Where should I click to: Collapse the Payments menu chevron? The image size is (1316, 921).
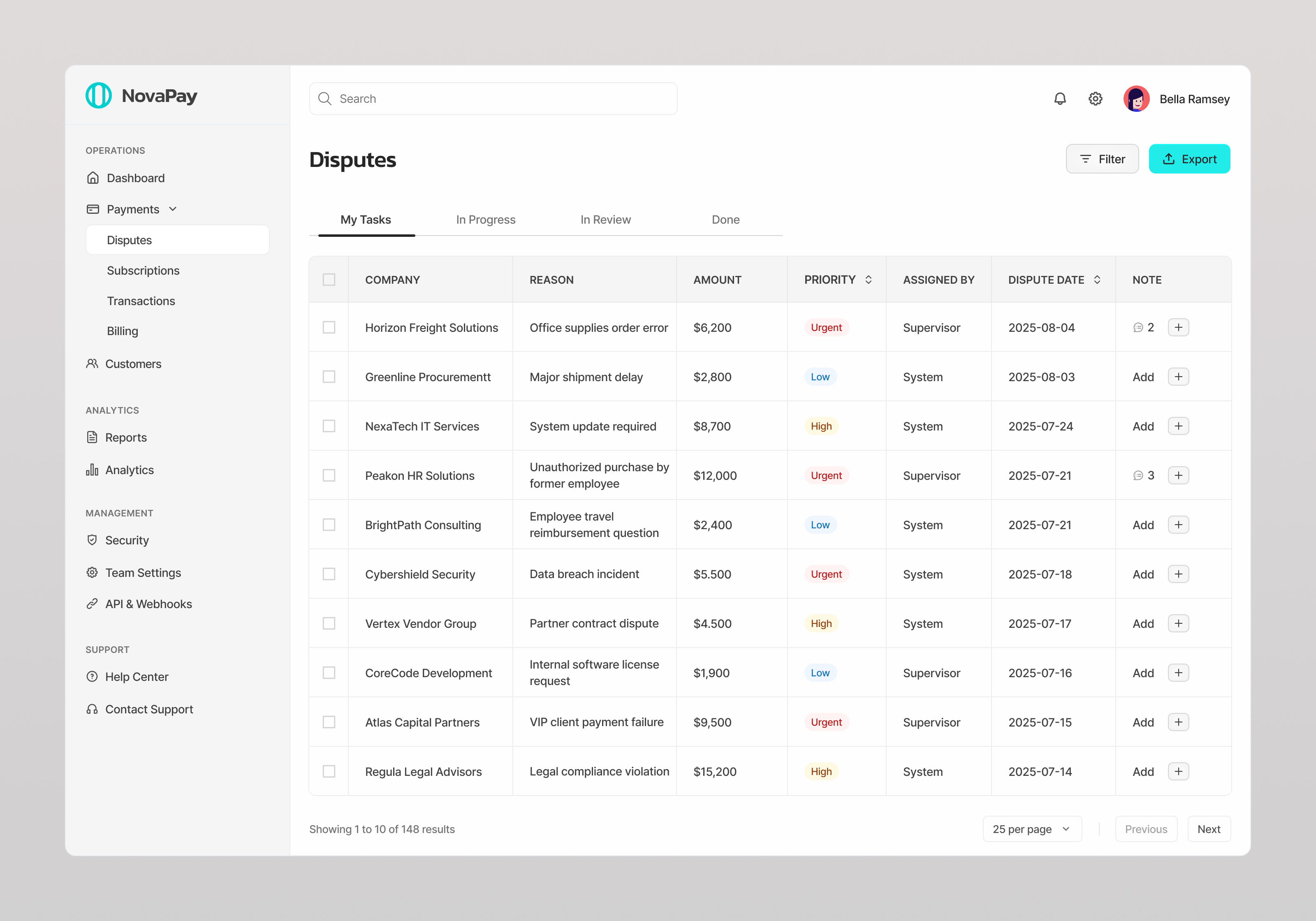[x=173, y=209]
